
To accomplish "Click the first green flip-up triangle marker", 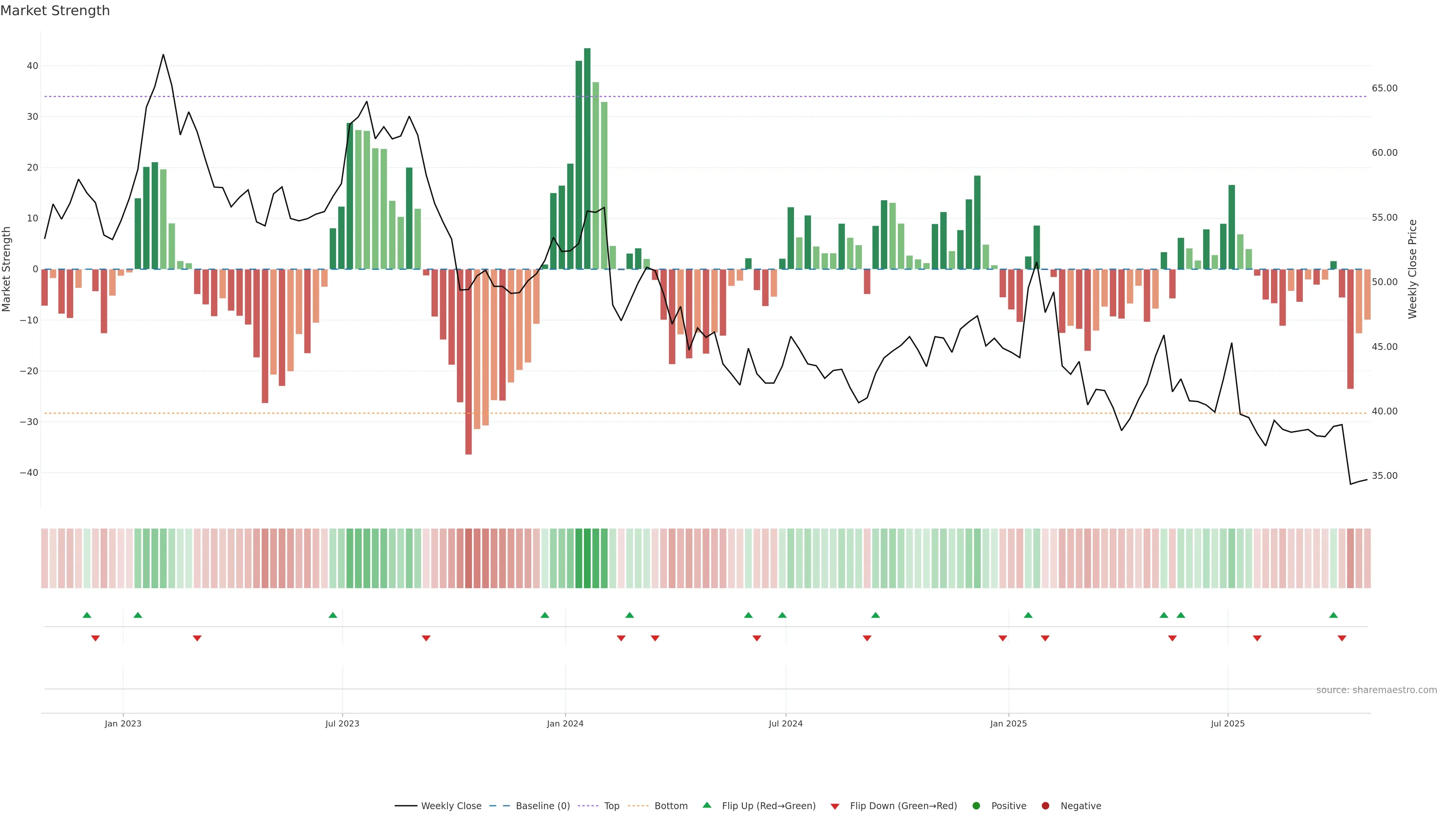I will [86, 615].
